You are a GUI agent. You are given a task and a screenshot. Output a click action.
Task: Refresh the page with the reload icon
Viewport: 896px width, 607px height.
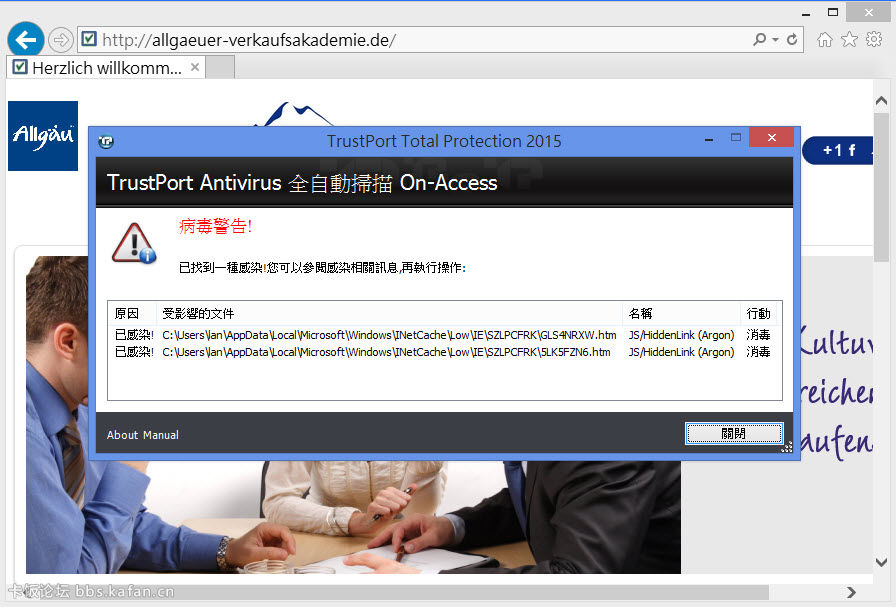click(x=792, y=40)
